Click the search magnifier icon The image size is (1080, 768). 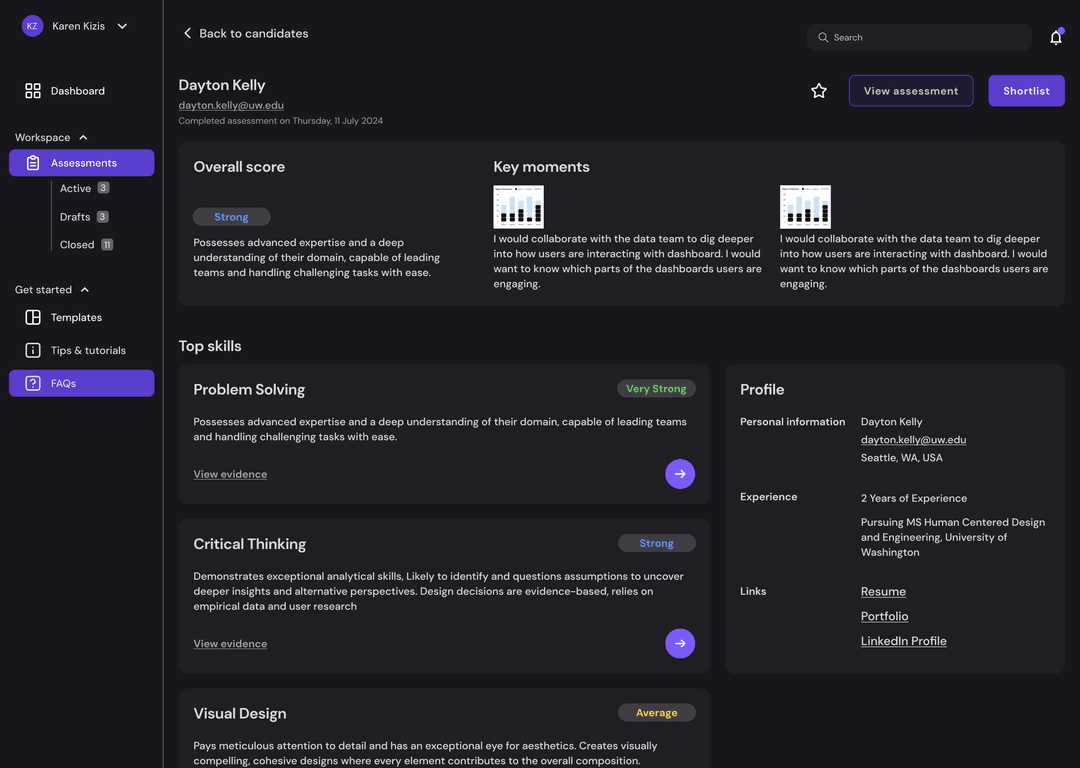pyautogui.click(x=823, y=37)
